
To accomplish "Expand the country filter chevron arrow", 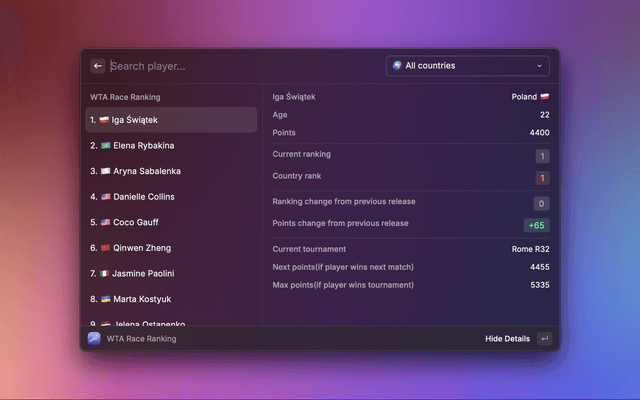I will [539, 66].
